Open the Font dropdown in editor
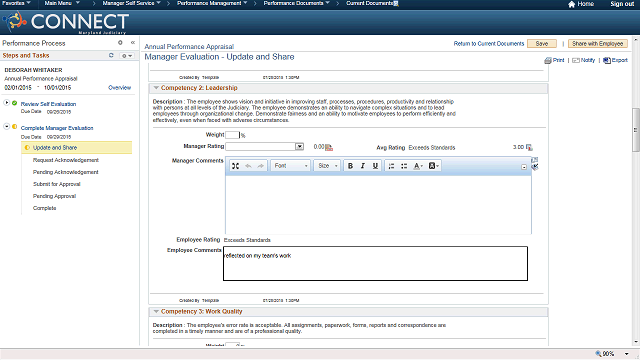The image size is (640, 360). pyautogui.click(x=290, y=166)
